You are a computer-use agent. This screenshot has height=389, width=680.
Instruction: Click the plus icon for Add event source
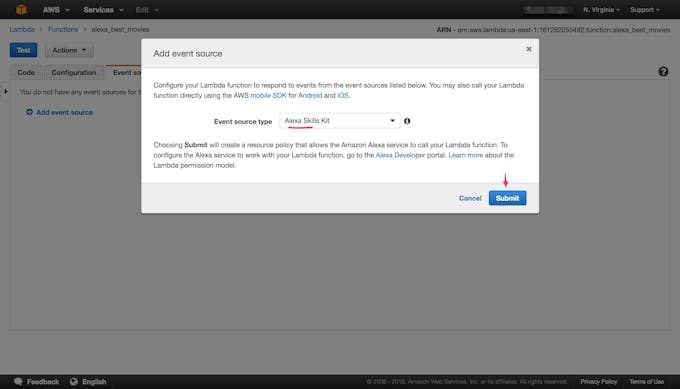[x=29, y=112]
